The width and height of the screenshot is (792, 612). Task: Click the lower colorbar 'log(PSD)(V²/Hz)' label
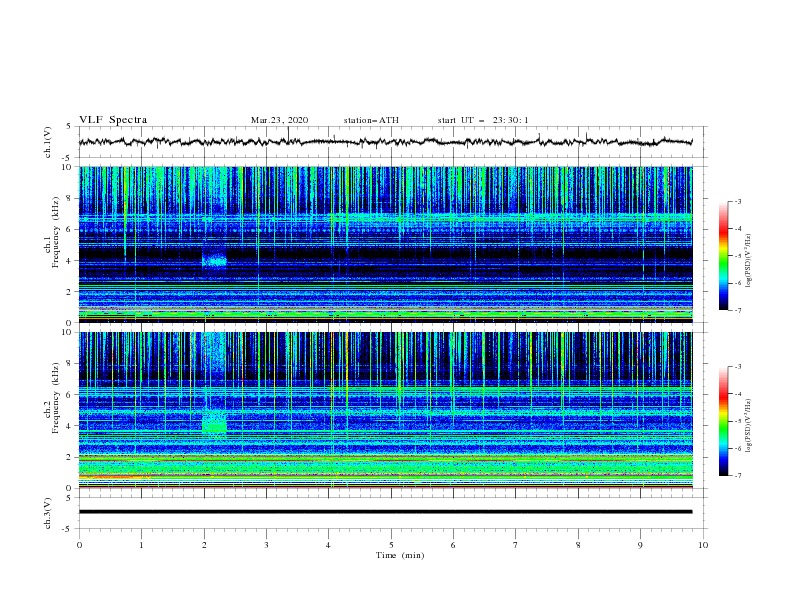749,425
